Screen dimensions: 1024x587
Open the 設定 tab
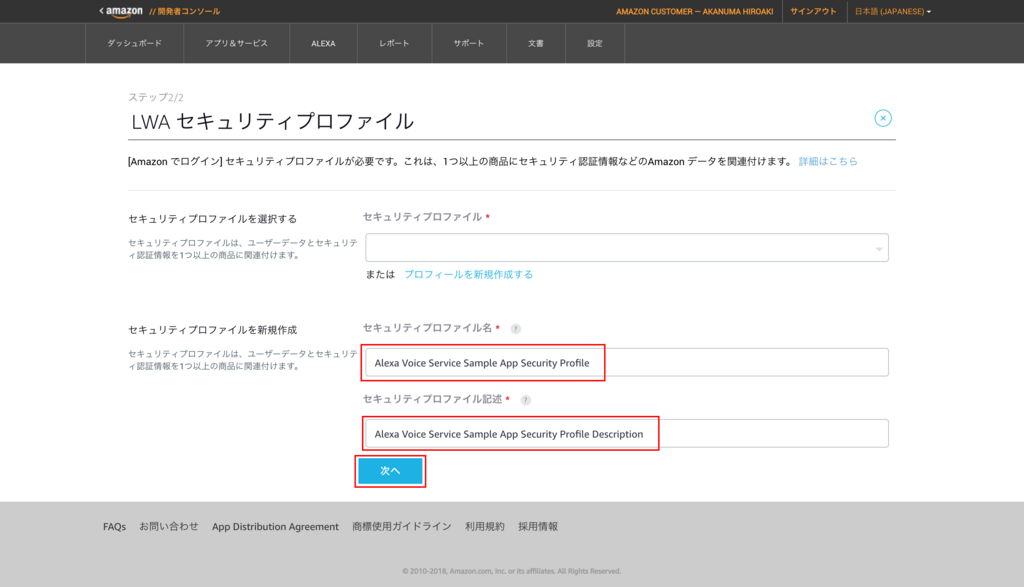coord(595,43)
